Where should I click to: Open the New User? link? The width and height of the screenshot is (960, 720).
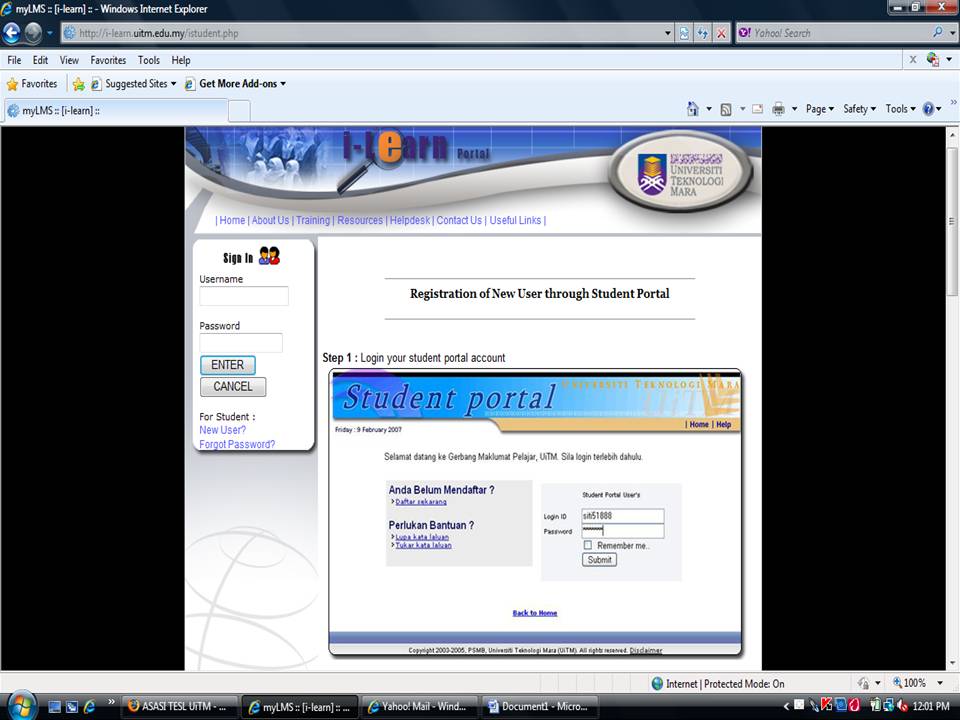(x=222, y=430)
